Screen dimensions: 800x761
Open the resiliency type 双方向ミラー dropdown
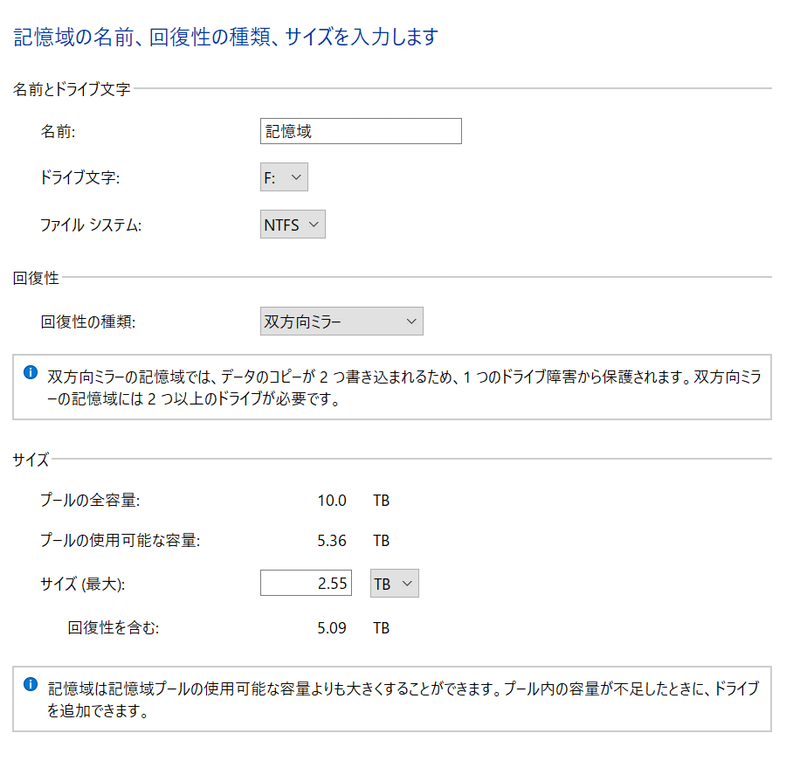(x=341, y=321)
